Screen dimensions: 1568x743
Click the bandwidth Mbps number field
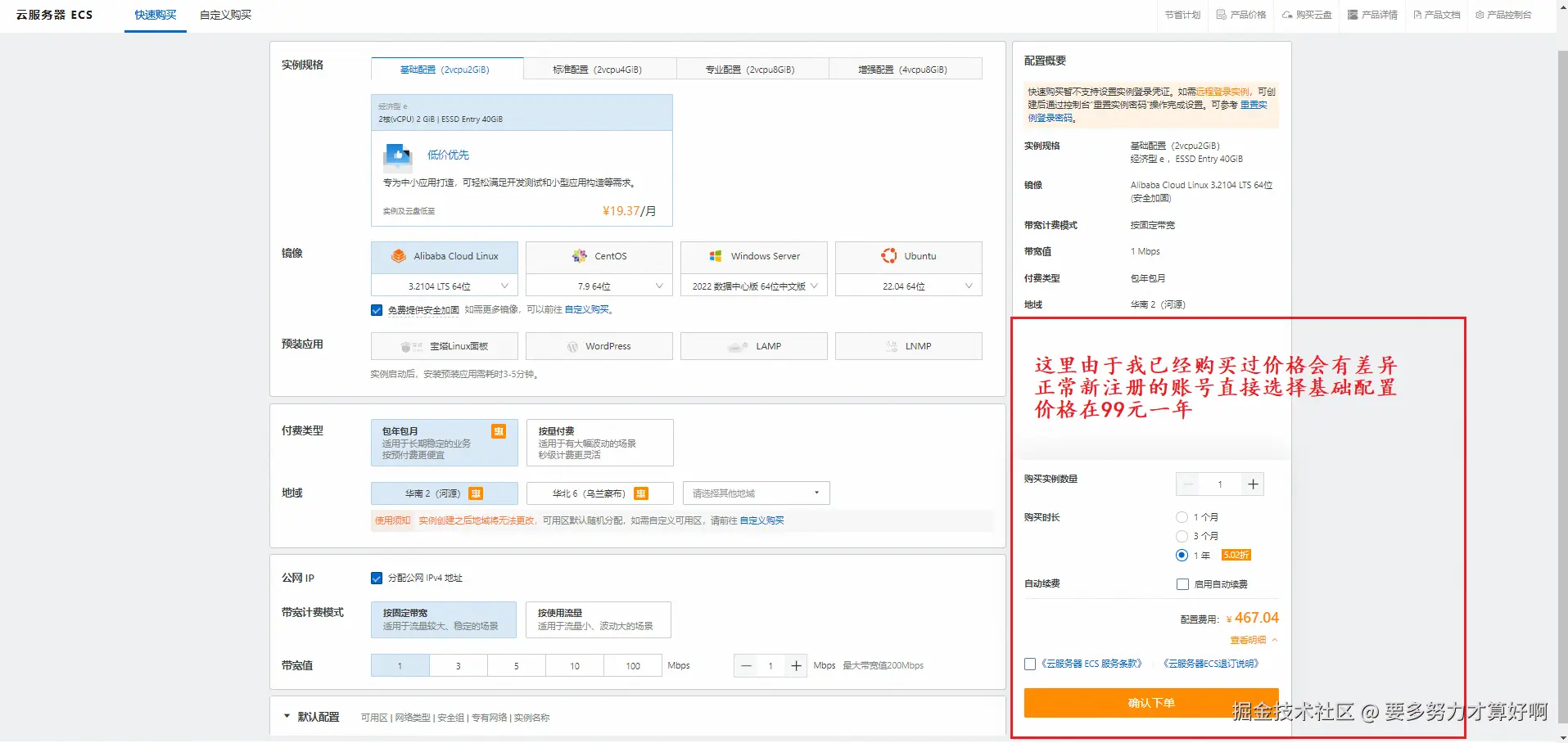(770, 666)
